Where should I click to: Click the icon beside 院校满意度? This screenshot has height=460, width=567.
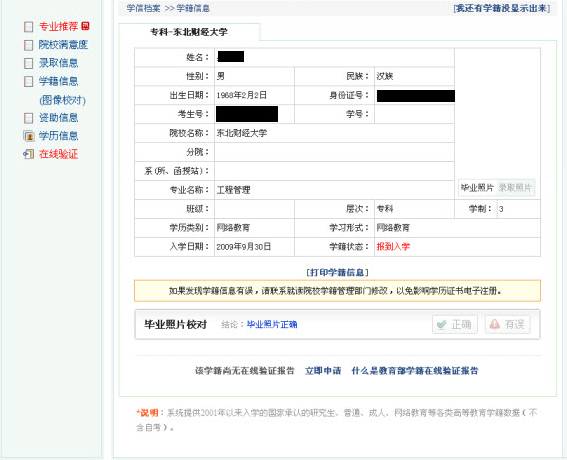tap(29, 45)
